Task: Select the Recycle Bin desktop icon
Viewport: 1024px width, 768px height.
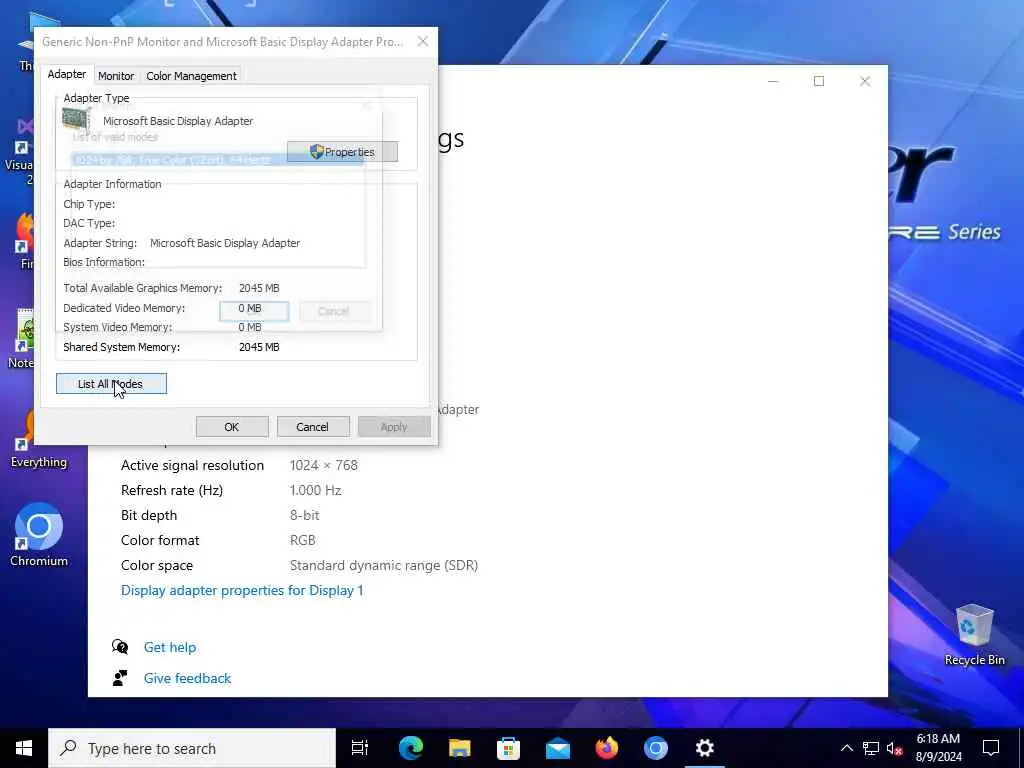Action: [x=974, y=635]
